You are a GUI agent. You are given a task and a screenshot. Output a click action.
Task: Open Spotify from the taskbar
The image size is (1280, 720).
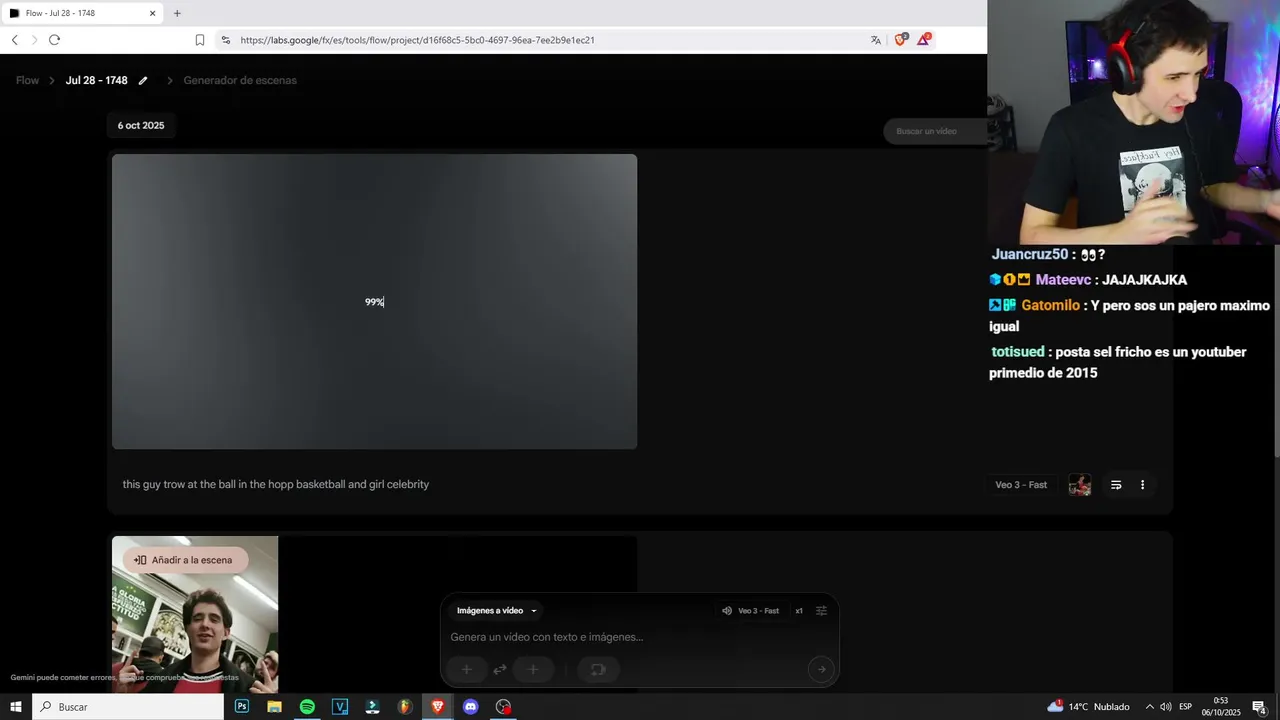(x=307, y=707)
